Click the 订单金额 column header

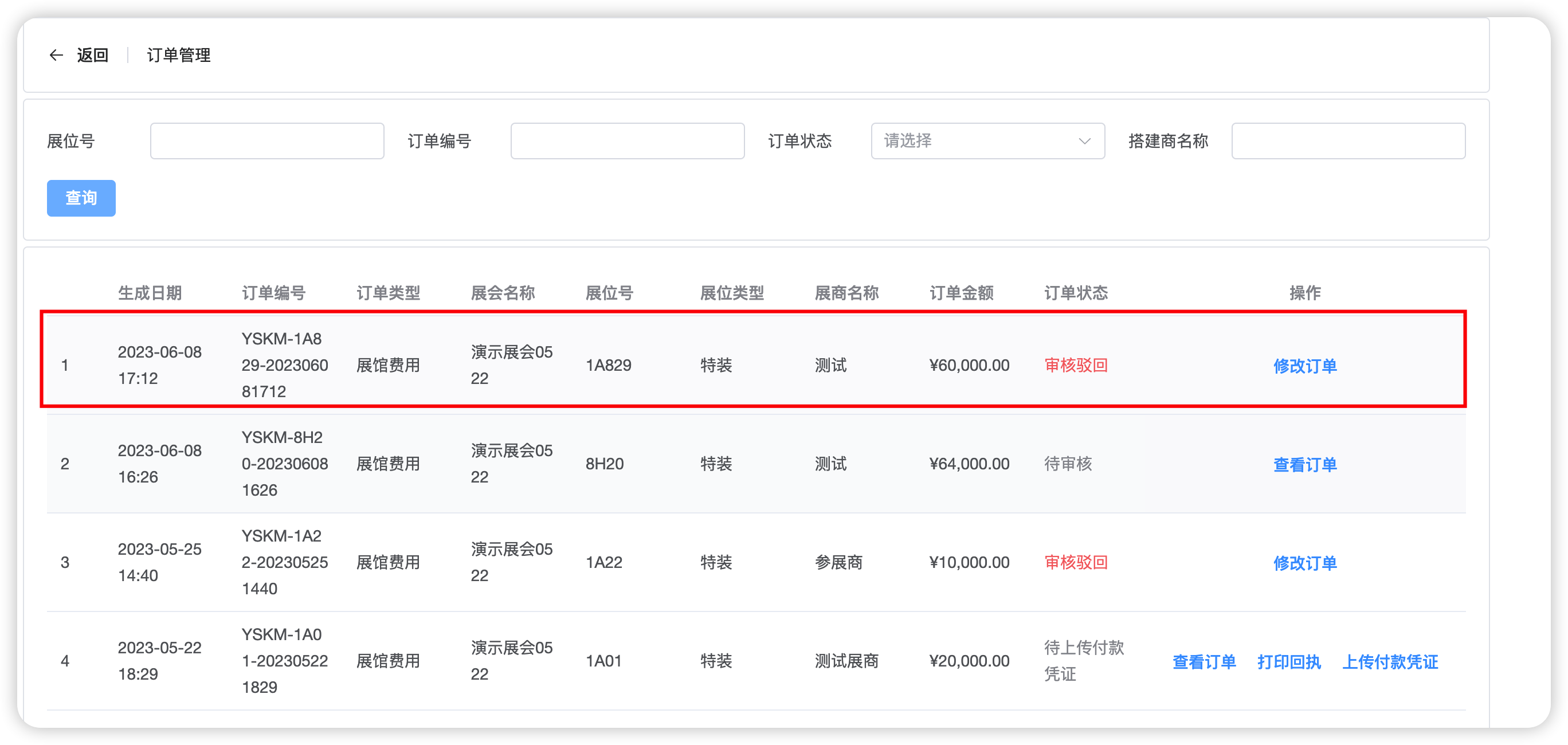[962, 293]
